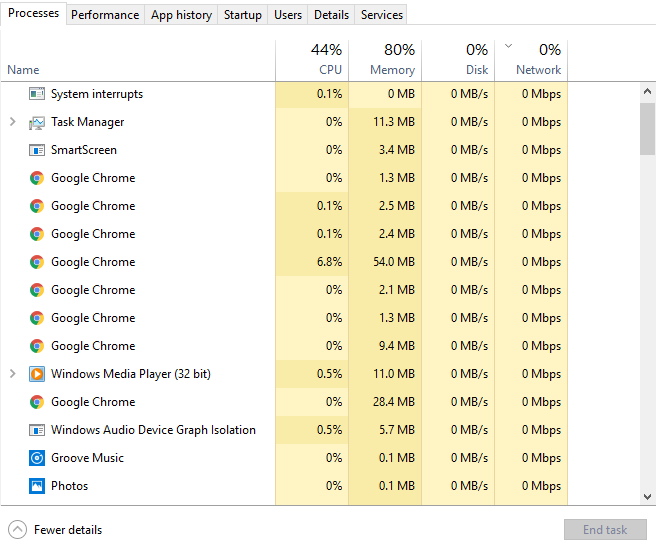Click Chrome icon in the 9.4 MB row
The width and height of the screenshot is (656, 554).
pos(37,346)
